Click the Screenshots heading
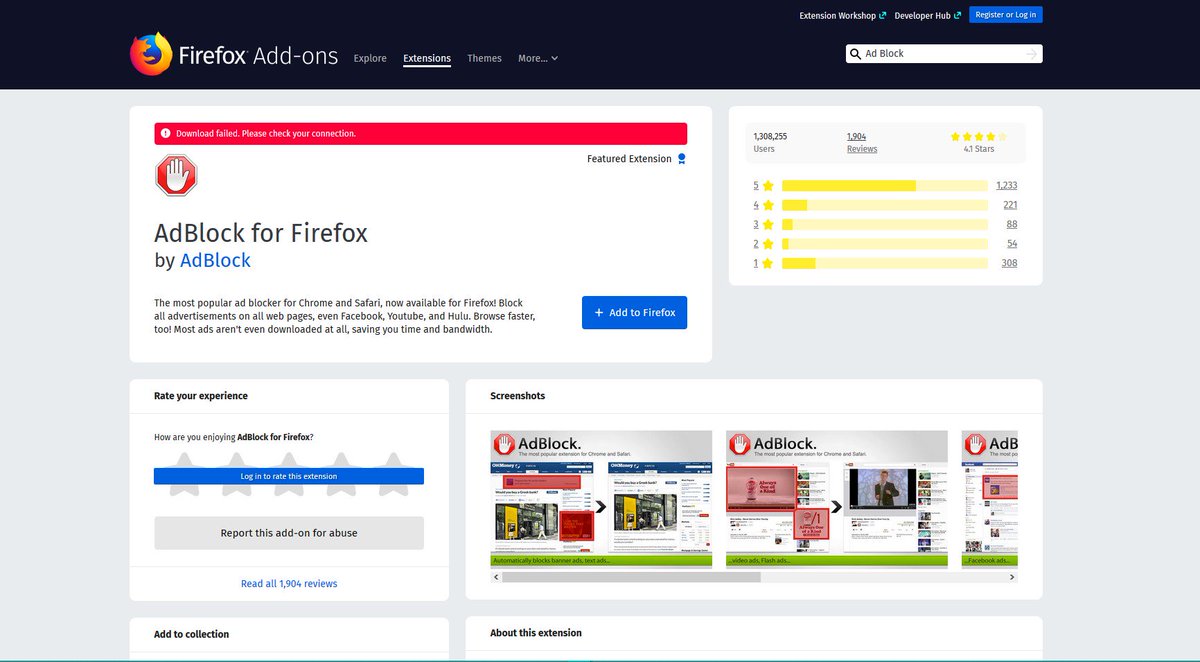 coord(518,396)
